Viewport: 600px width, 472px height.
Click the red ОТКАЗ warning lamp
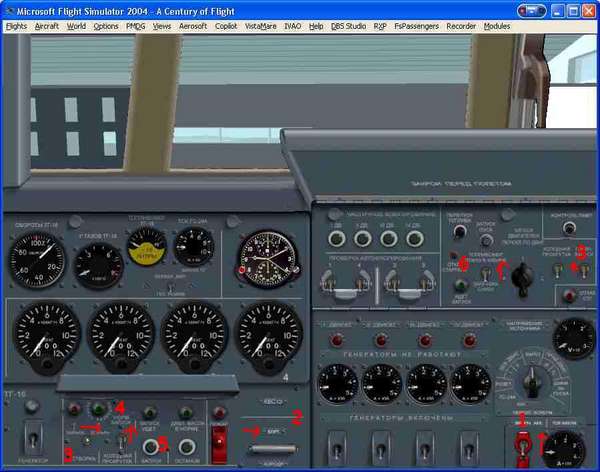click(x=569, y=296)
